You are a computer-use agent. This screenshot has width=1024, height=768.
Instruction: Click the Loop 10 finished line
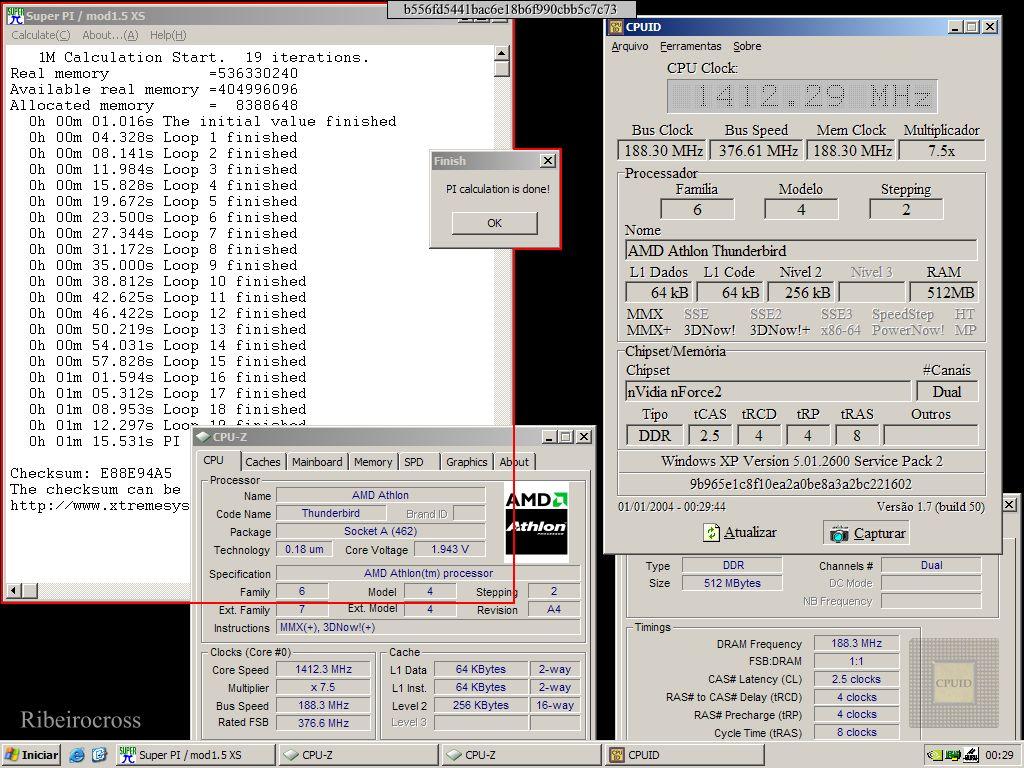pos(167,281)
